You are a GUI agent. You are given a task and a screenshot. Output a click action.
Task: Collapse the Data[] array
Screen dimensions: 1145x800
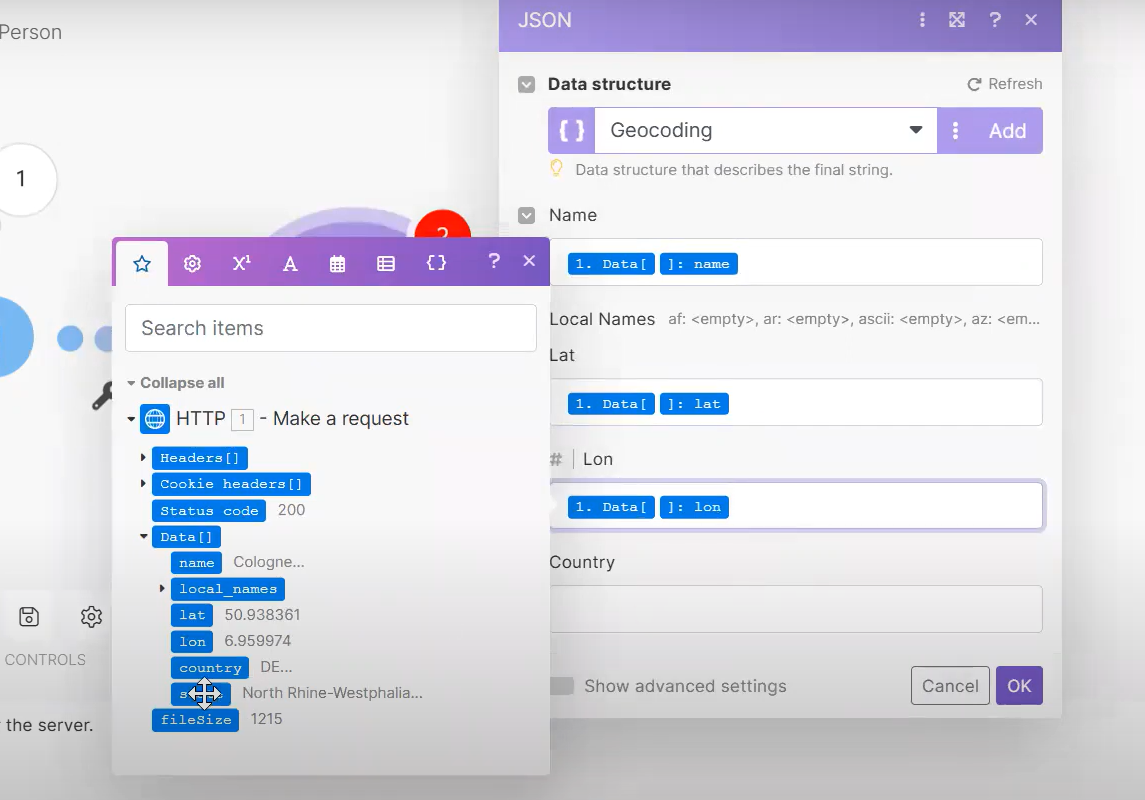click(144, 536)
